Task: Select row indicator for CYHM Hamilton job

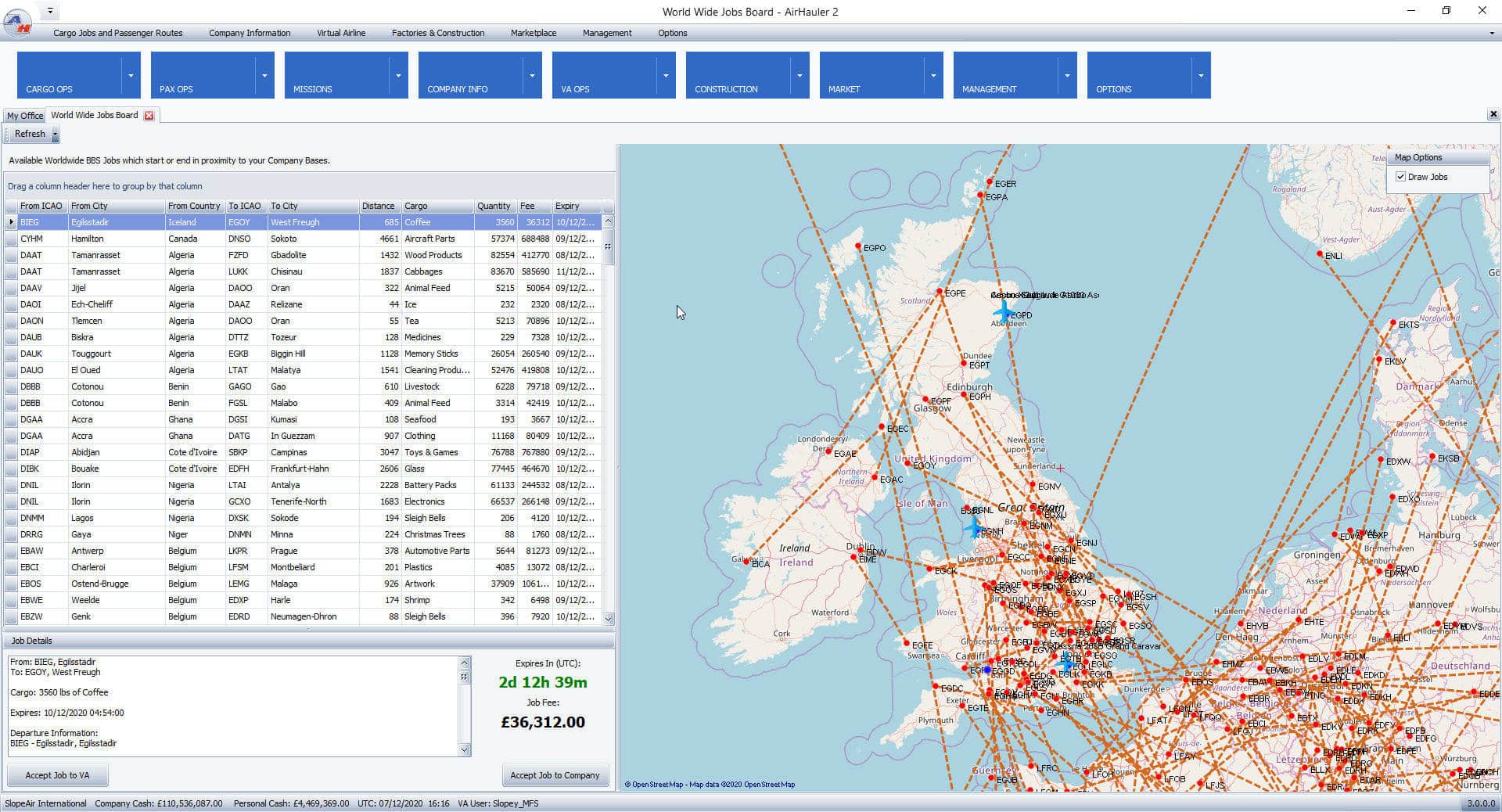Action: 11,239
